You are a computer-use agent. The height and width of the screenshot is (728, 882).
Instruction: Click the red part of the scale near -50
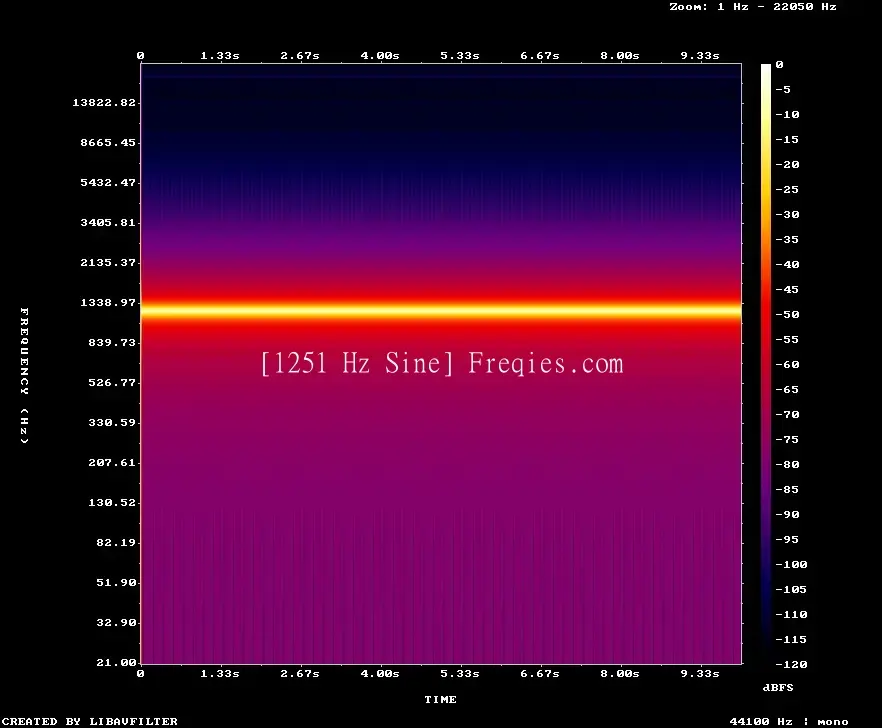point(766,314)
